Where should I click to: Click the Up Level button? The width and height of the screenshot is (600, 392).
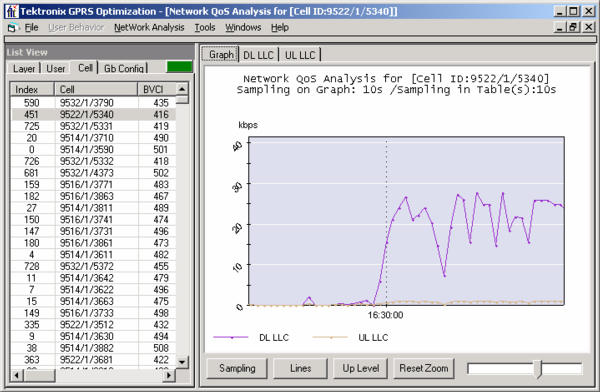pyautogui.click(x=361, y=368)
